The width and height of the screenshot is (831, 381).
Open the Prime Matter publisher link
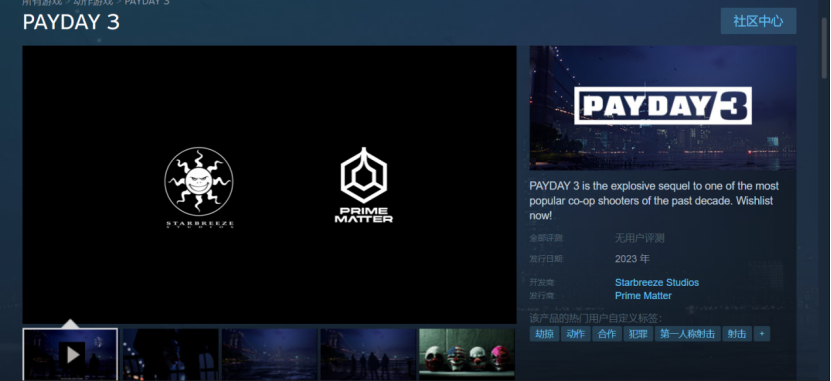(643, 296)
